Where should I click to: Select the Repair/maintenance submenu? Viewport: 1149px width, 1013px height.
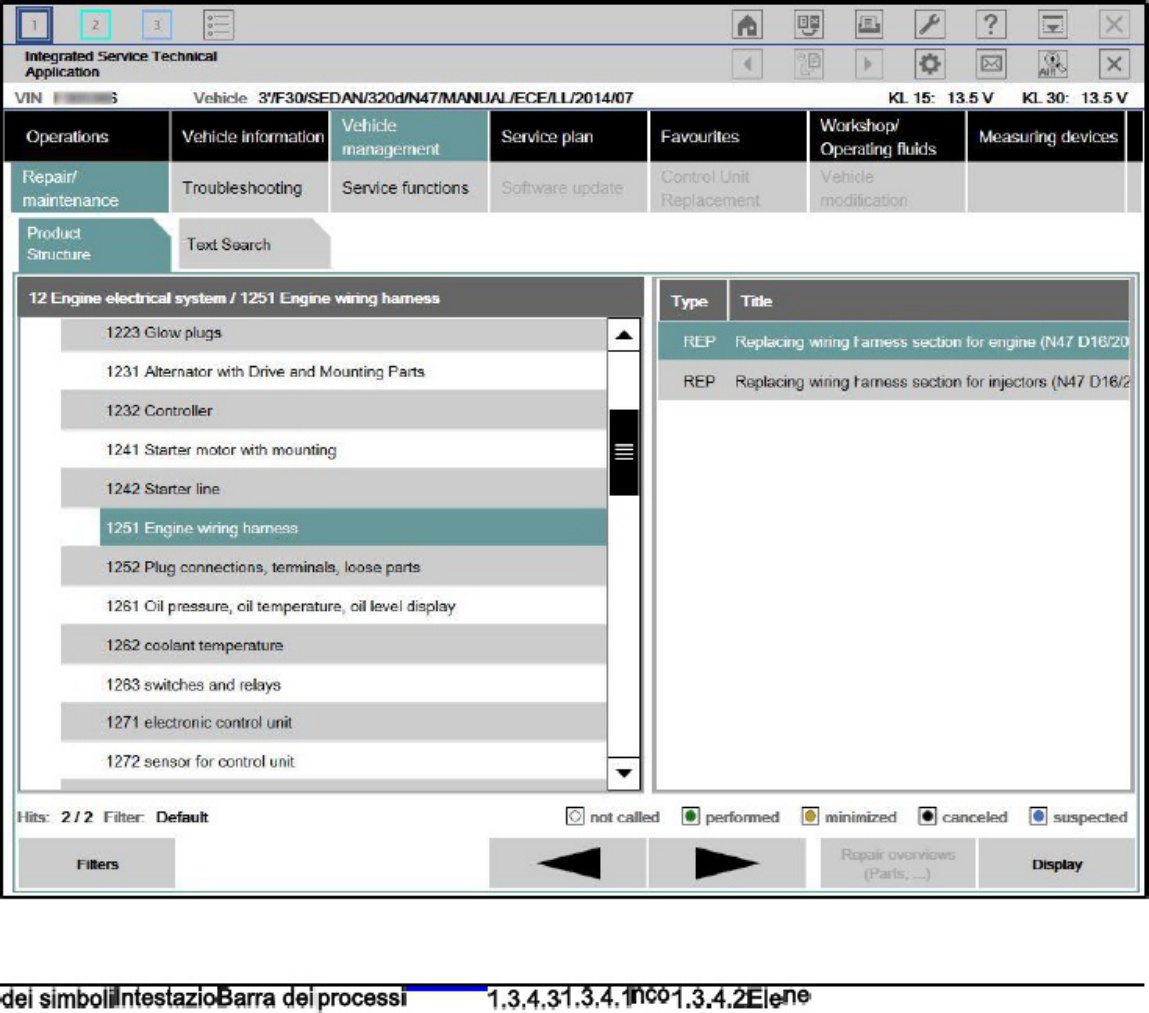pyautogui.click(x=89, y=188)
